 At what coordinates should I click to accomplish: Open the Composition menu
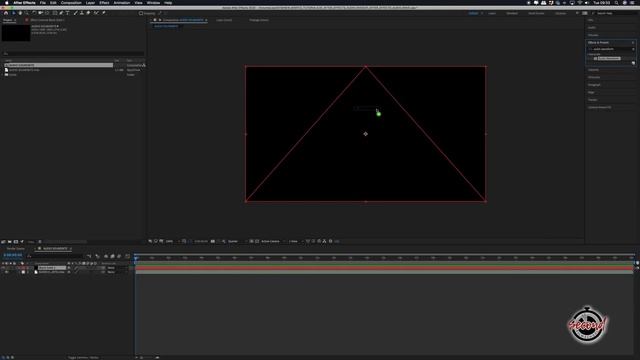click(71, 2)
